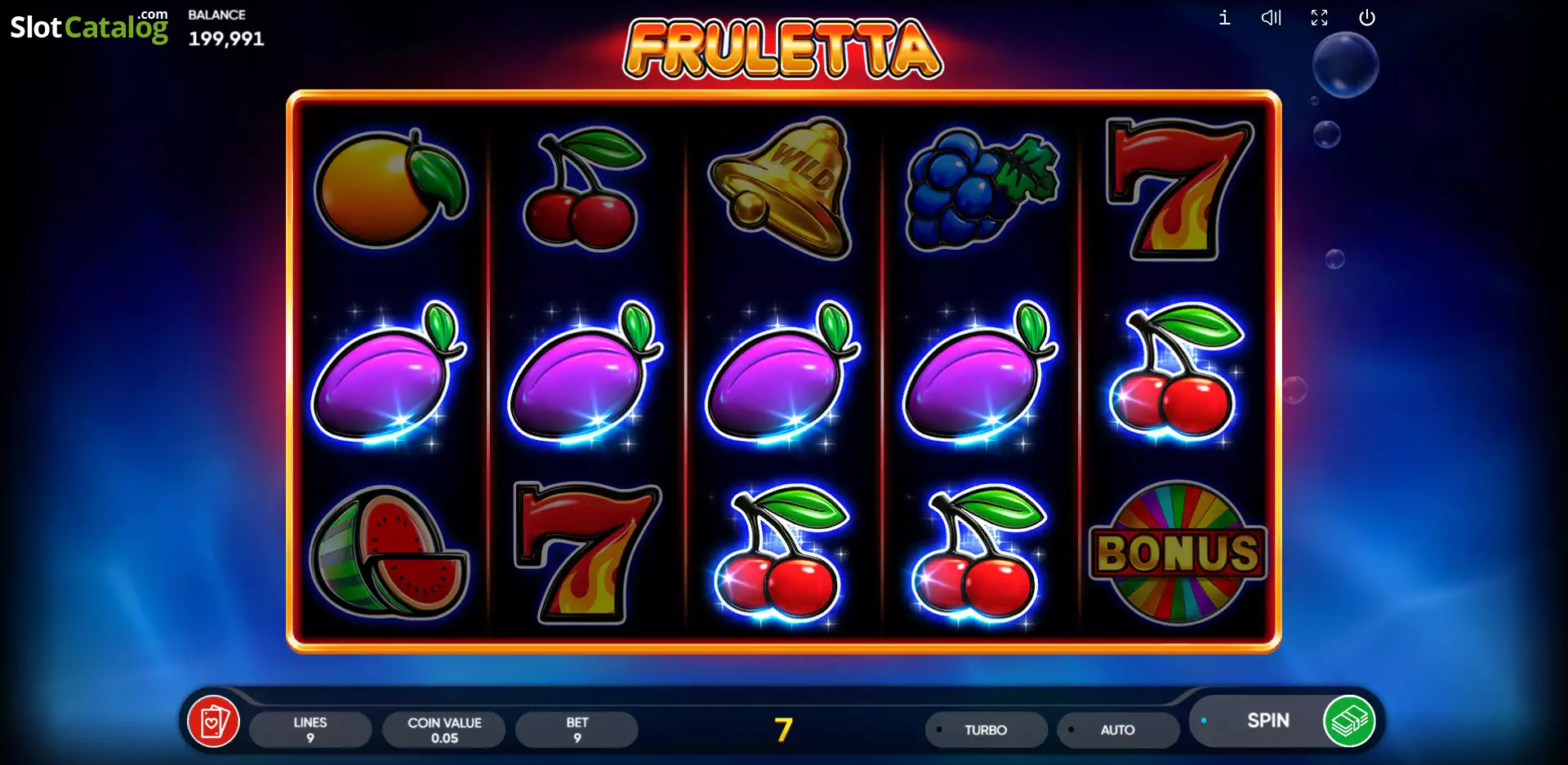Open the COIN VALUE selector

(x=444, y=730)
